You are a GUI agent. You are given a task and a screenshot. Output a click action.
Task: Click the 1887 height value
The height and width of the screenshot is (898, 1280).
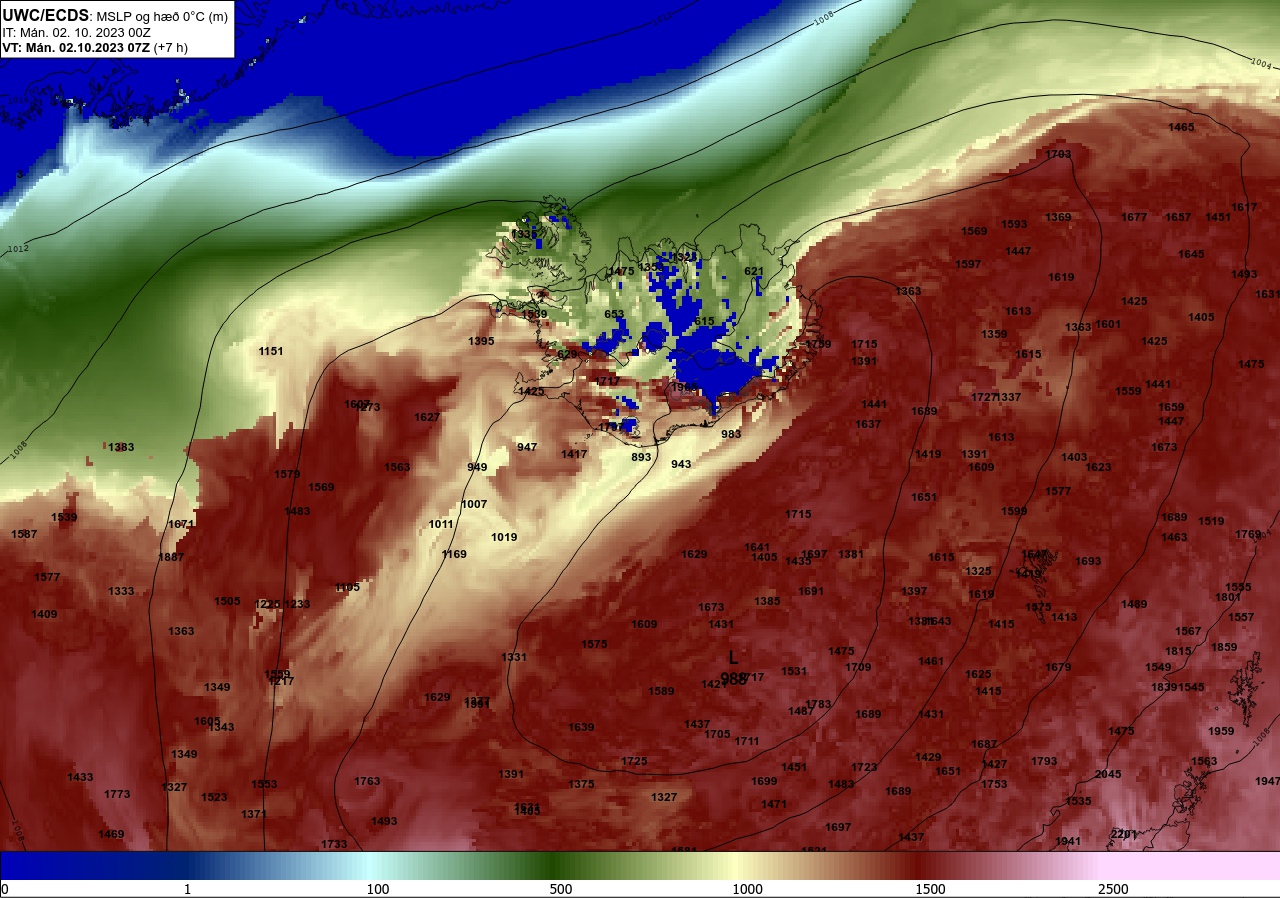(171, 557)
